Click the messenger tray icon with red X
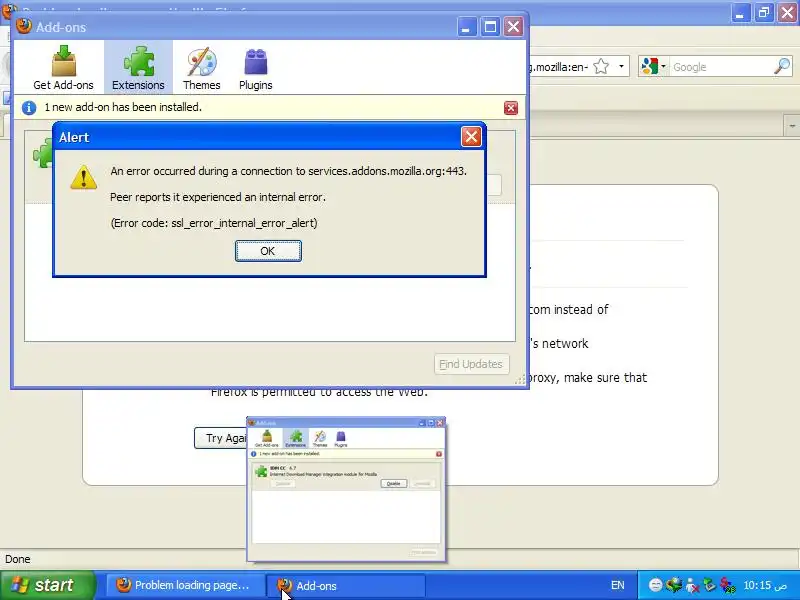This screenshot has height=600, width=800. pyautogui.click(x=692, y=585)
